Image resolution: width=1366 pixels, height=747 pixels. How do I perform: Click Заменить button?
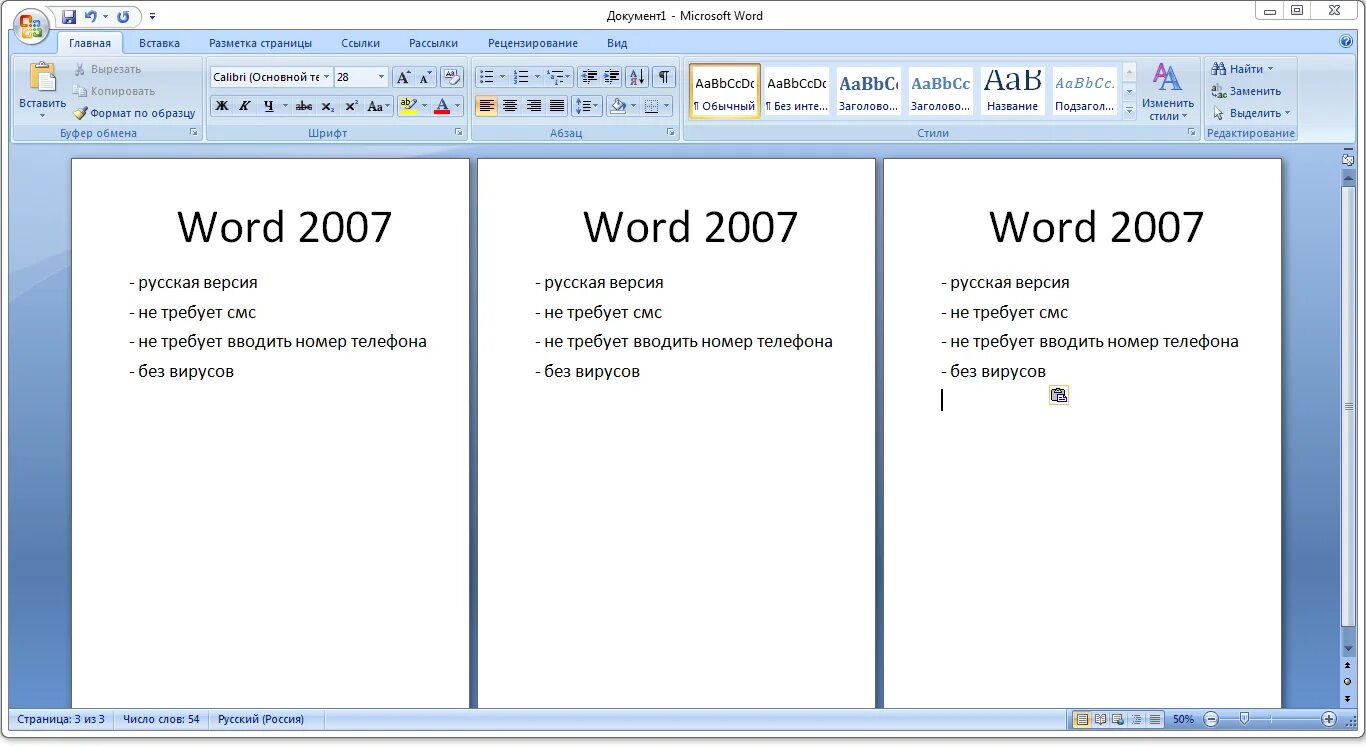pos(1246,91)
